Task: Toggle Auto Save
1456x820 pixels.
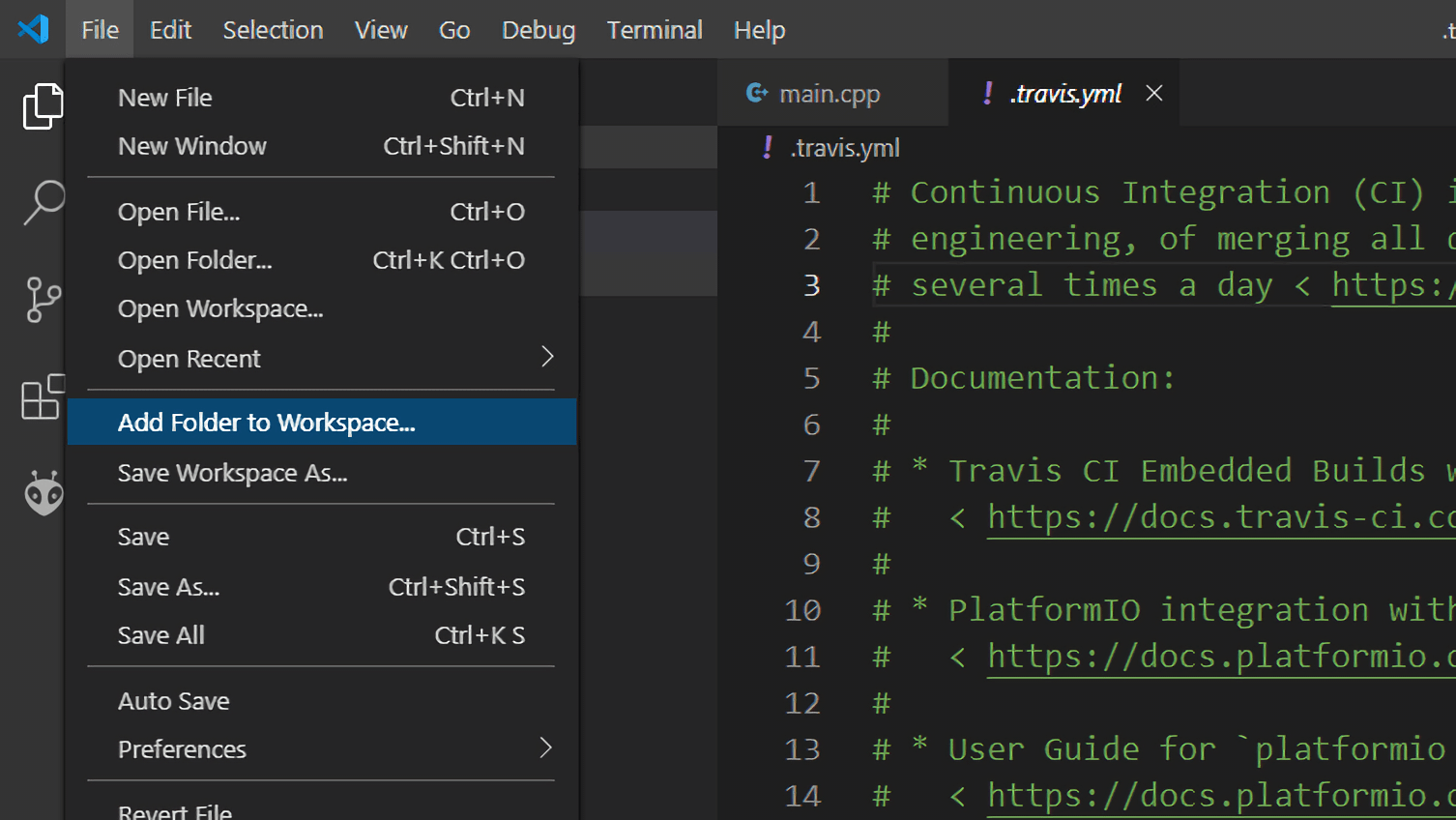Action: 174,700
